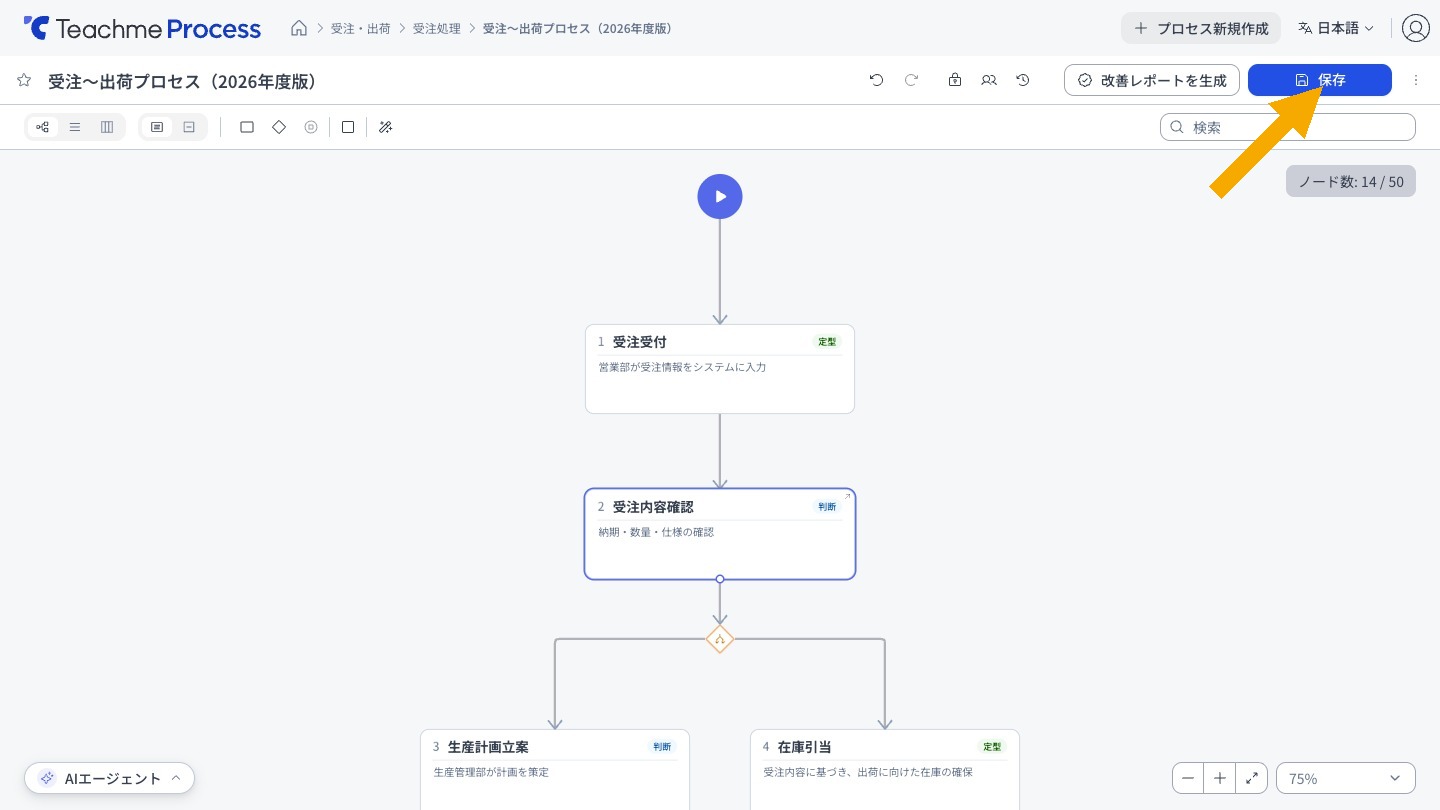The width and height of the screenshot is (1440, 810).
Task: Click the orange branch diamond connector
Action: 720,639
